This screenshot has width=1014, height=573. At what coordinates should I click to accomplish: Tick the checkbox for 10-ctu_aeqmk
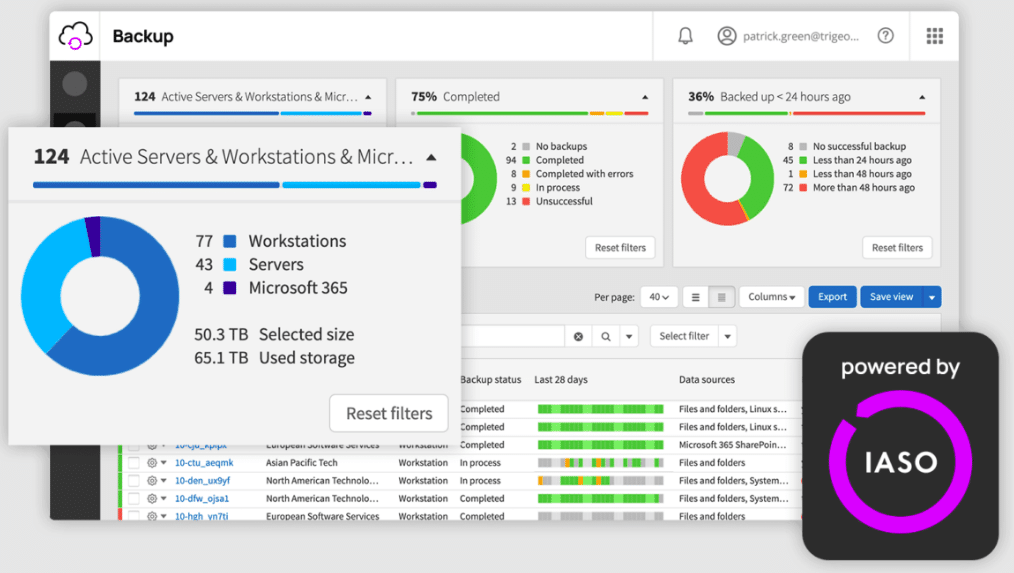134,462
